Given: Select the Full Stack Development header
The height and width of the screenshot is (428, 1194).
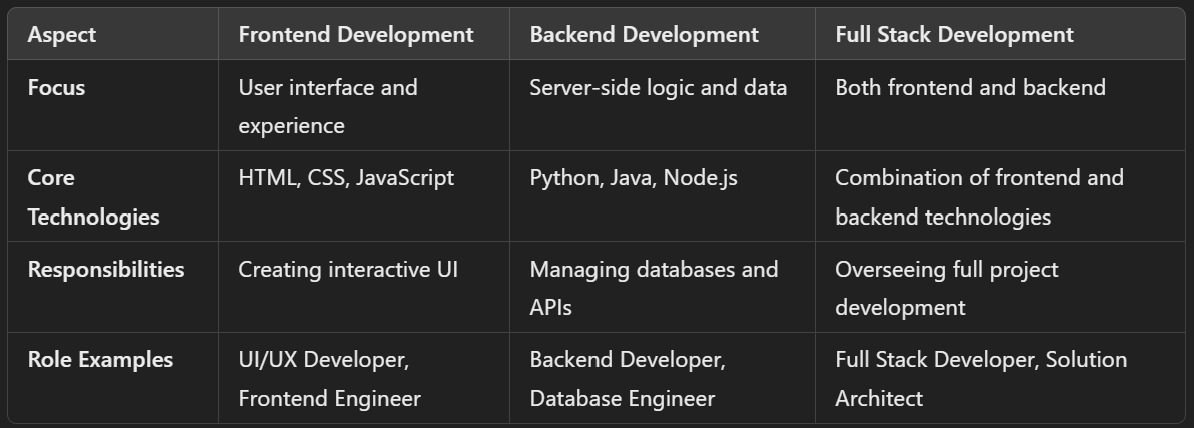Looking at the screenshot, I should click(954, 34).
